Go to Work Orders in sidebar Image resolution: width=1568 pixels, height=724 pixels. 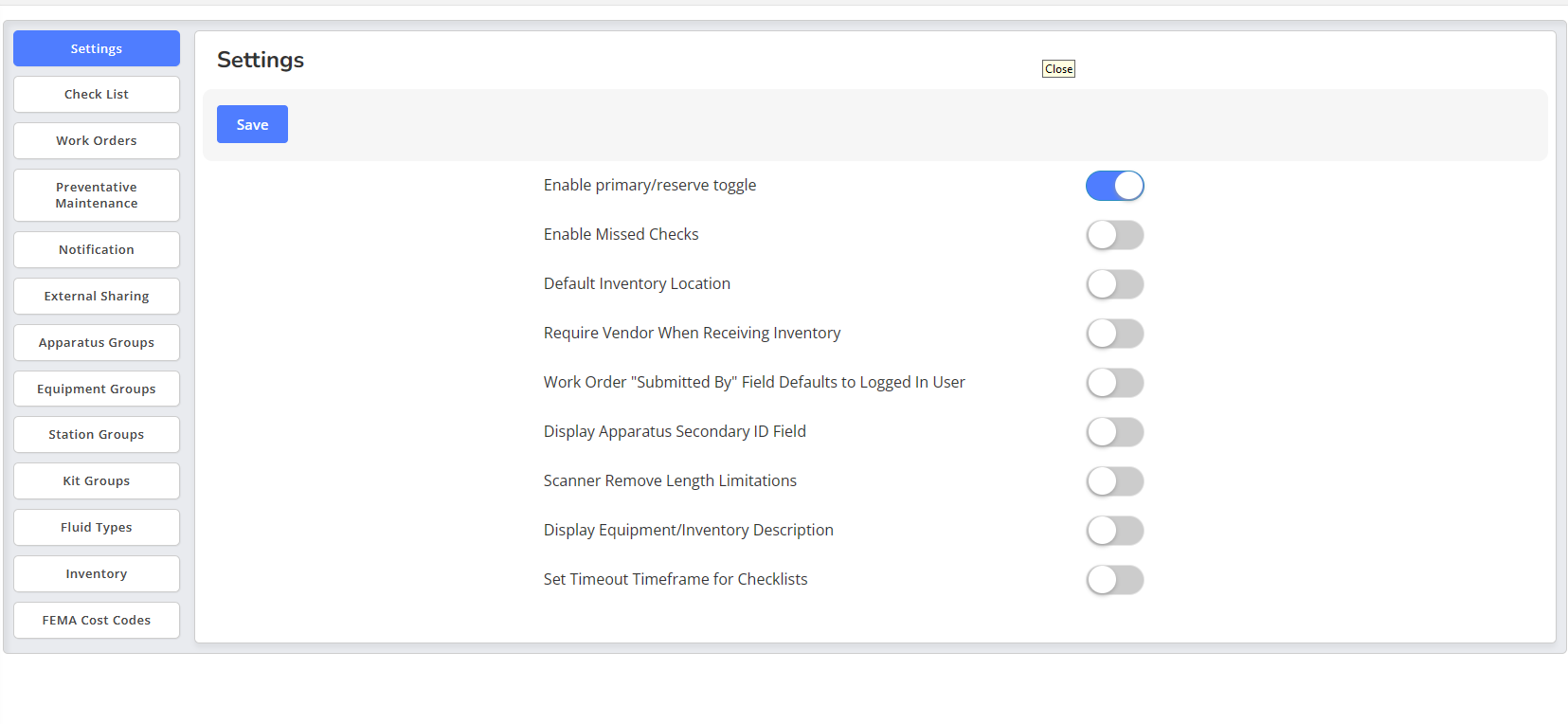(97, 141)
